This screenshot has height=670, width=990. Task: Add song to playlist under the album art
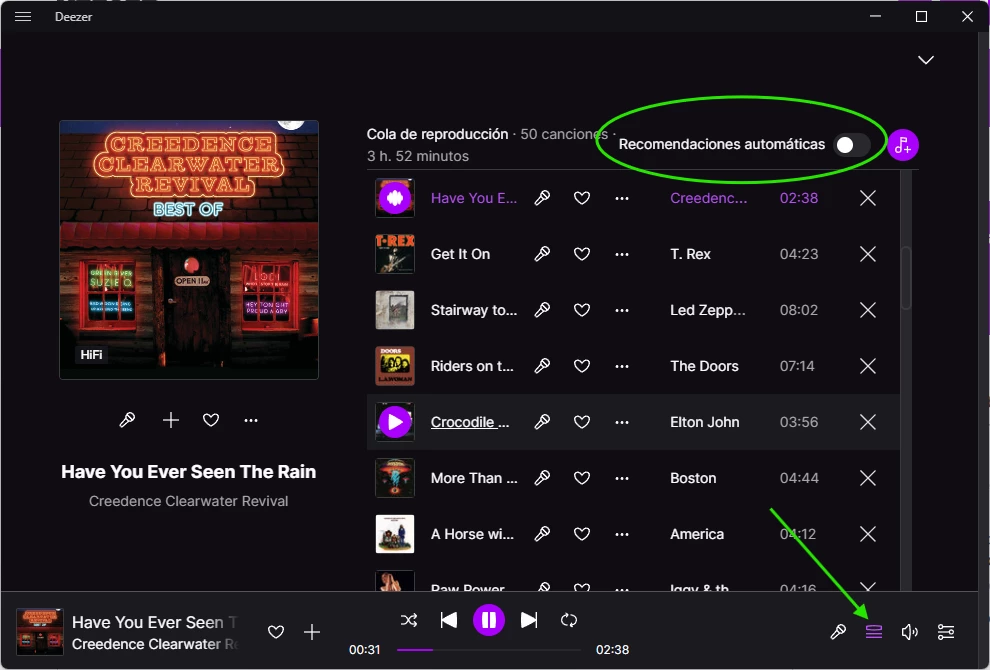click(170, 420)
